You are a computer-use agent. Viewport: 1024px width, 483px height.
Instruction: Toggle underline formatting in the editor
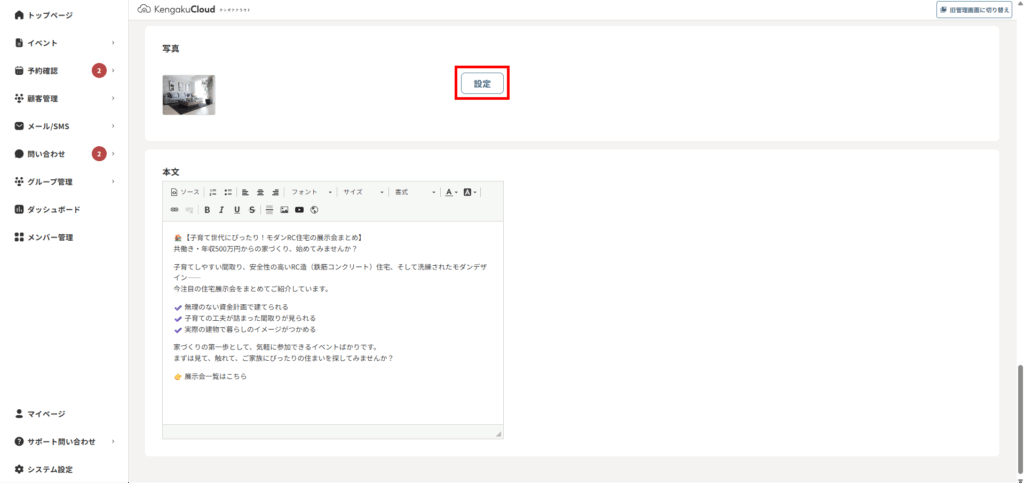pos(237,210)
